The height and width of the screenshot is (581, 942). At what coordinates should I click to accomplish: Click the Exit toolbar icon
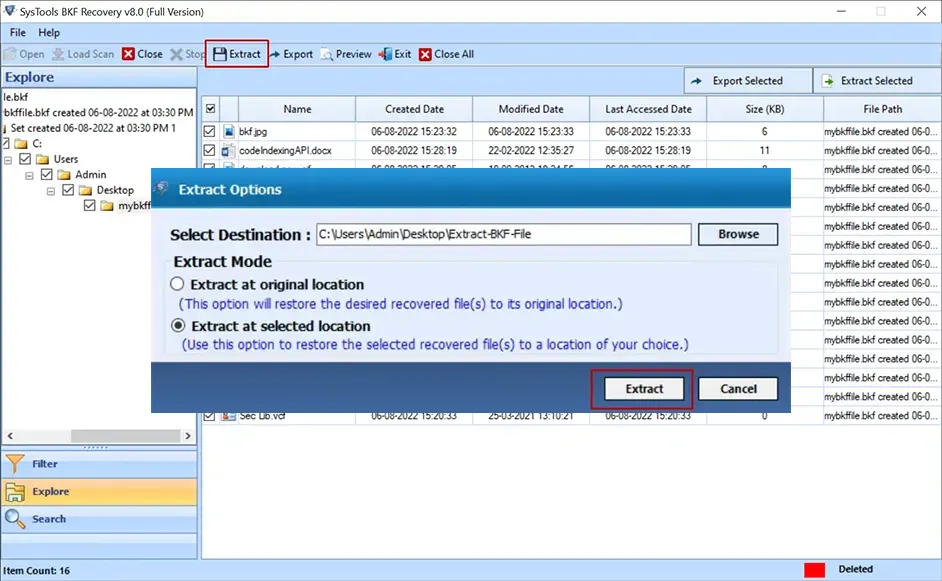384,54
